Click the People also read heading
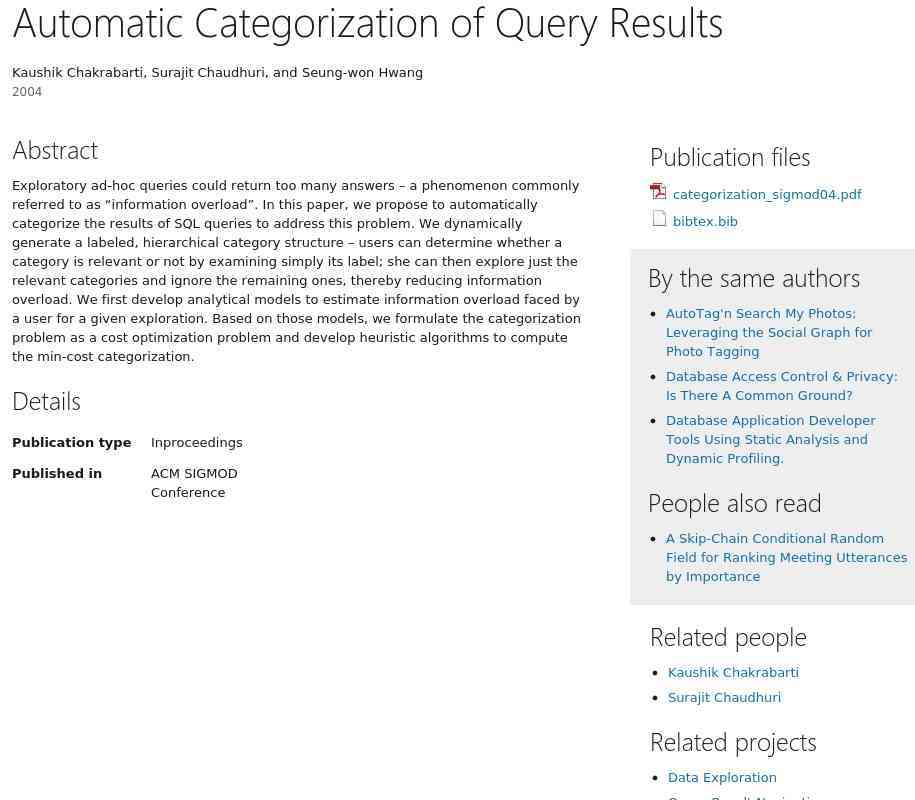This screenshot has width=915, height=800. click(x=734, y=503)
